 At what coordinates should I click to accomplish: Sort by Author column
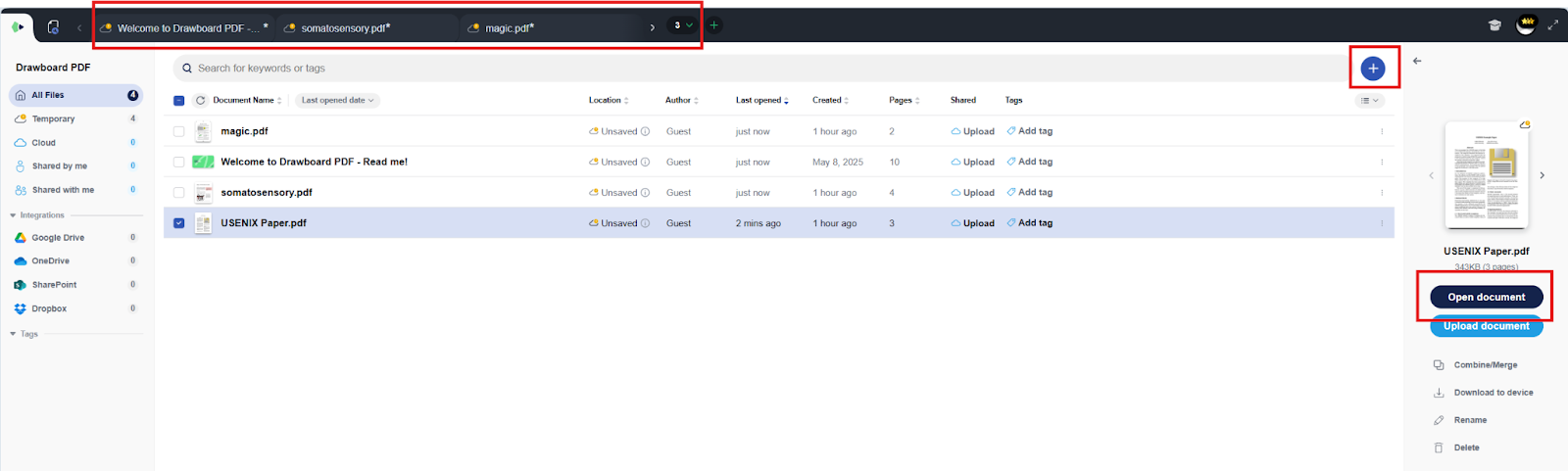[x=682, y=100]
